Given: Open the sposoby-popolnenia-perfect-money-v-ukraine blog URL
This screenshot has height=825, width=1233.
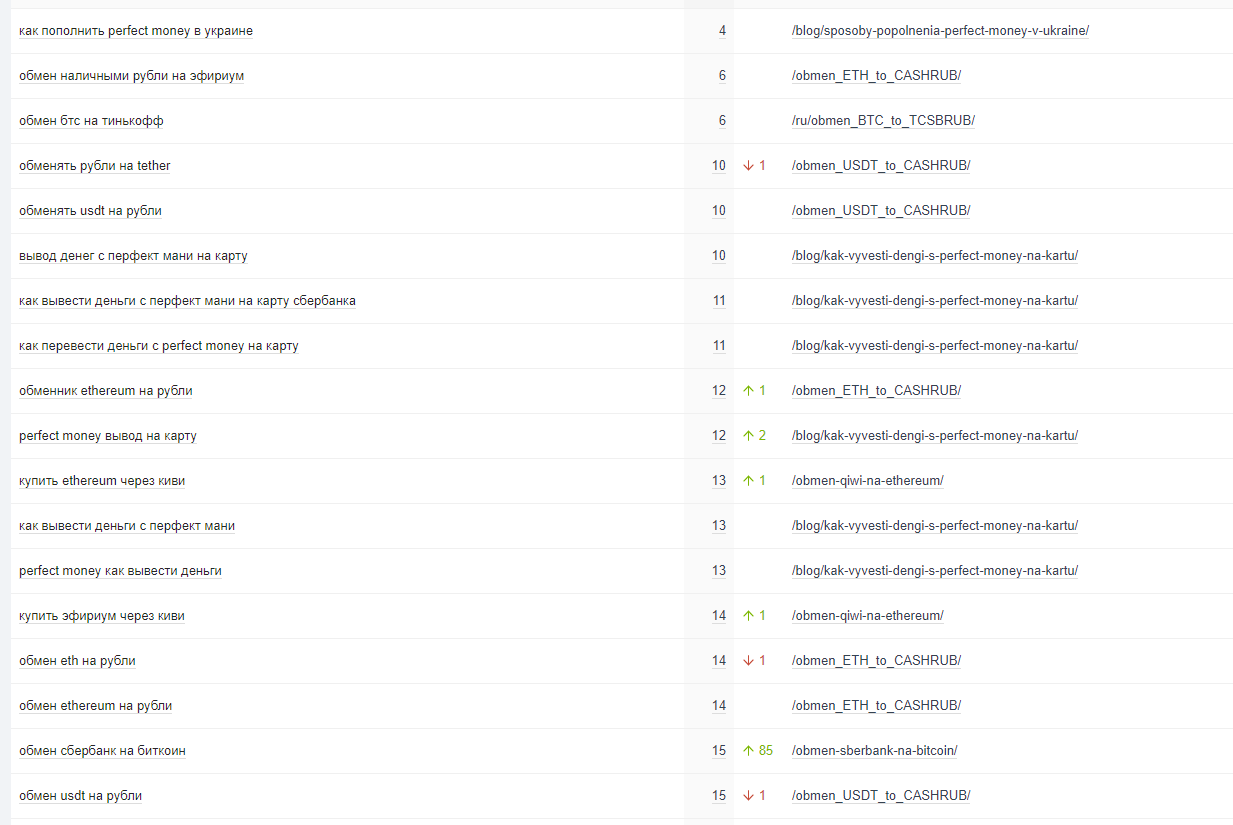Looking at the screenshot, I should pos(940,31).
